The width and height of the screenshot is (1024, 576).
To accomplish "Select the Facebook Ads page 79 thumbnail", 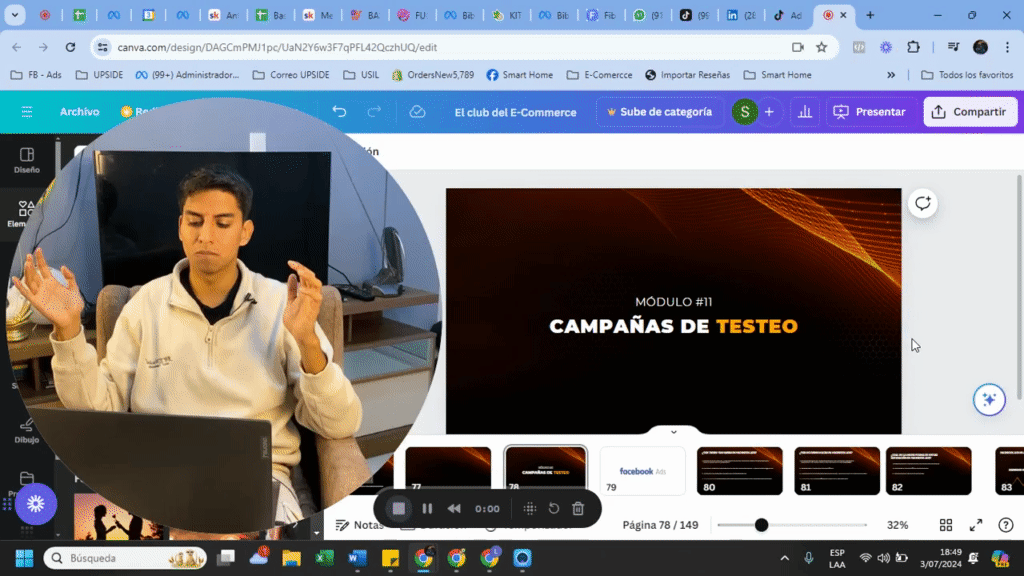I will (x=642, y=470).
